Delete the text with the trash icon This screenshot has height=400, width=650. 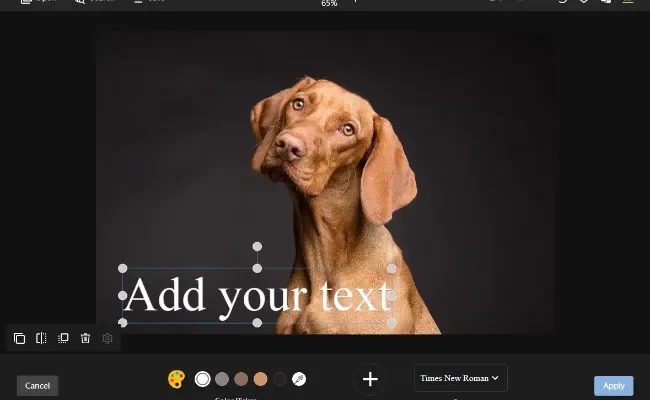85,338
